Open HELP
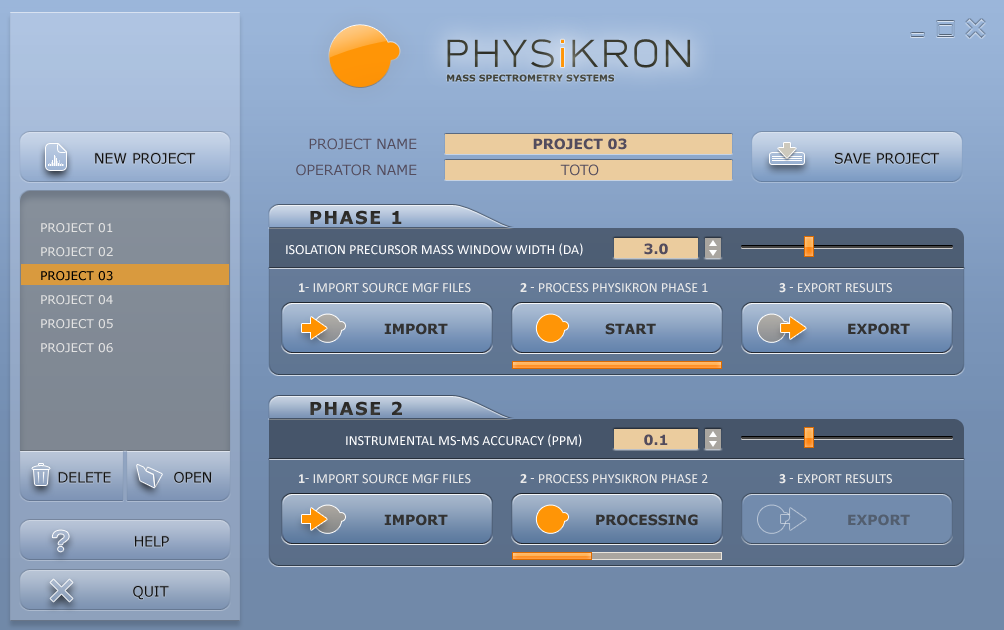The height and width of the screenshot is (630, 1004). tap(125, 540)
